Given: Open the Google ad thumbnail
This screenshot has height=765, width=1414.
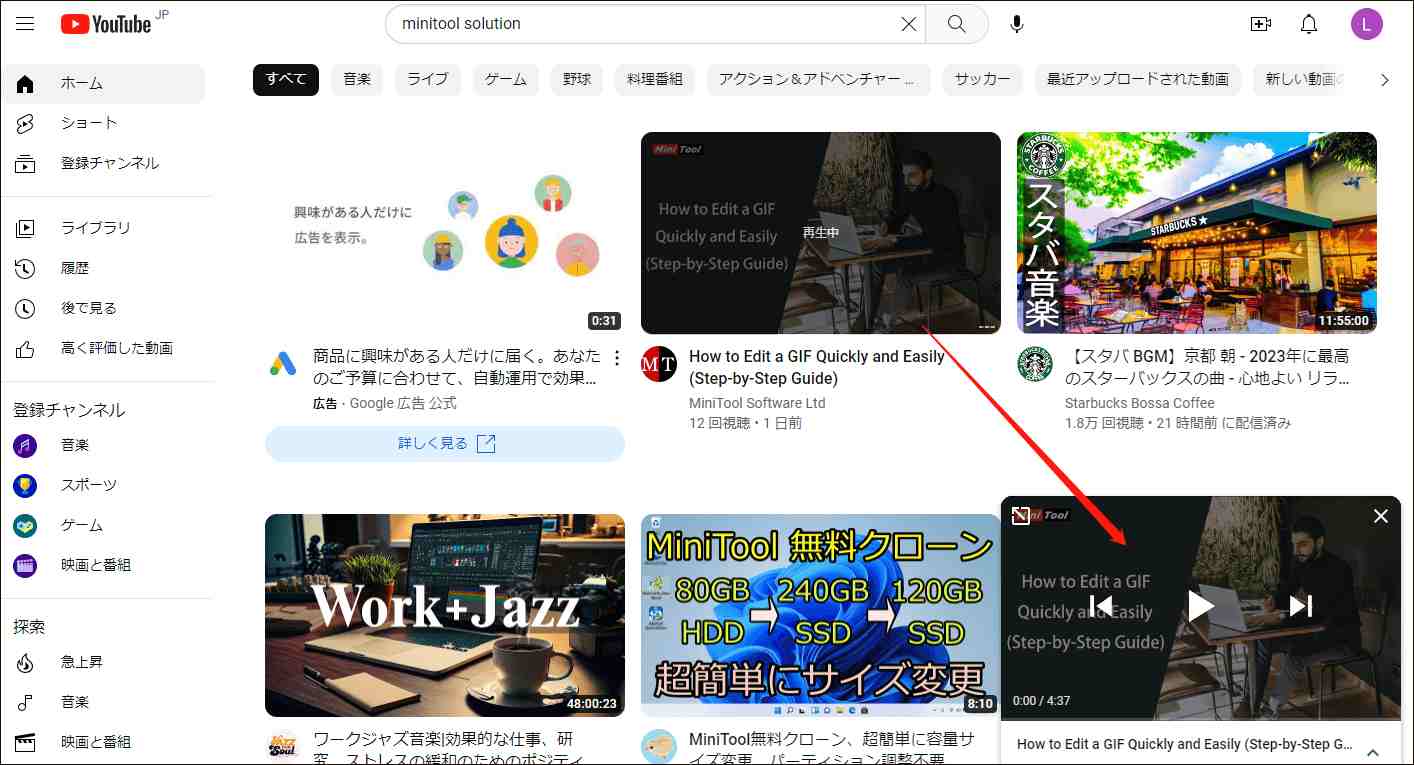Looking at the screenshot, I should [445, 233].
